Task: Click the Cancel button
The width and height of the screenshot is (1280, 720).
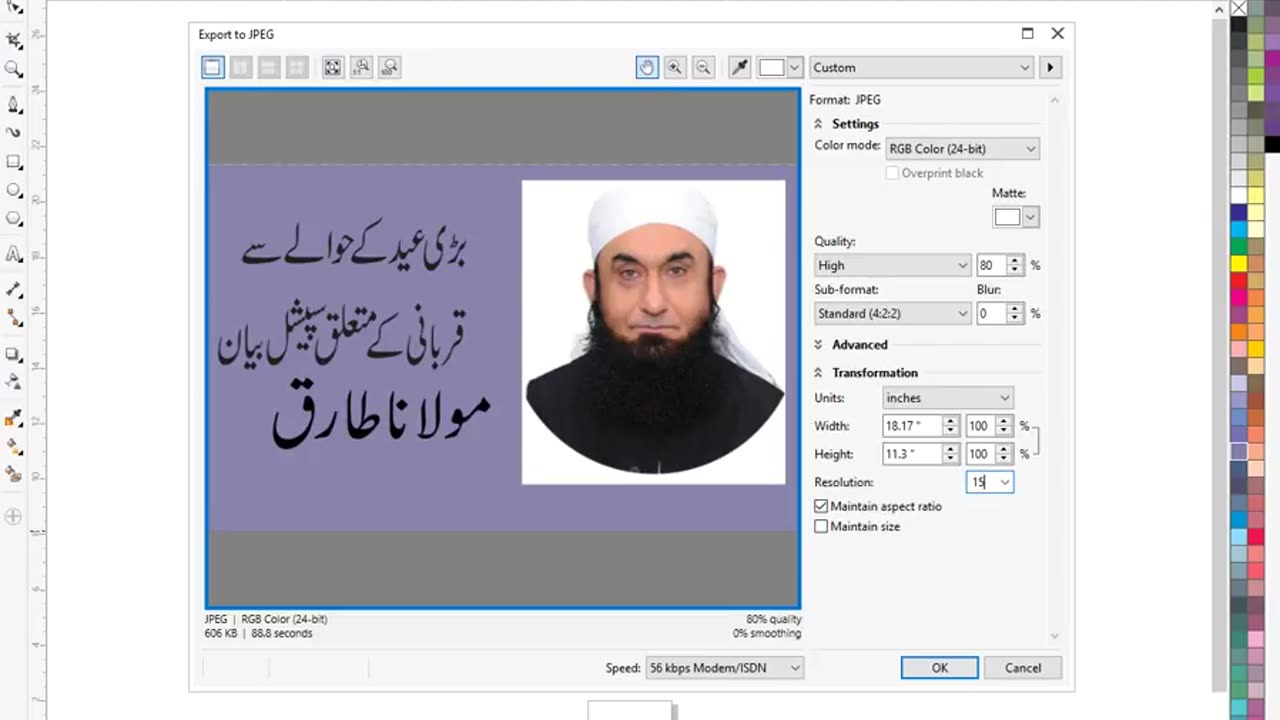Action: 1022,668
